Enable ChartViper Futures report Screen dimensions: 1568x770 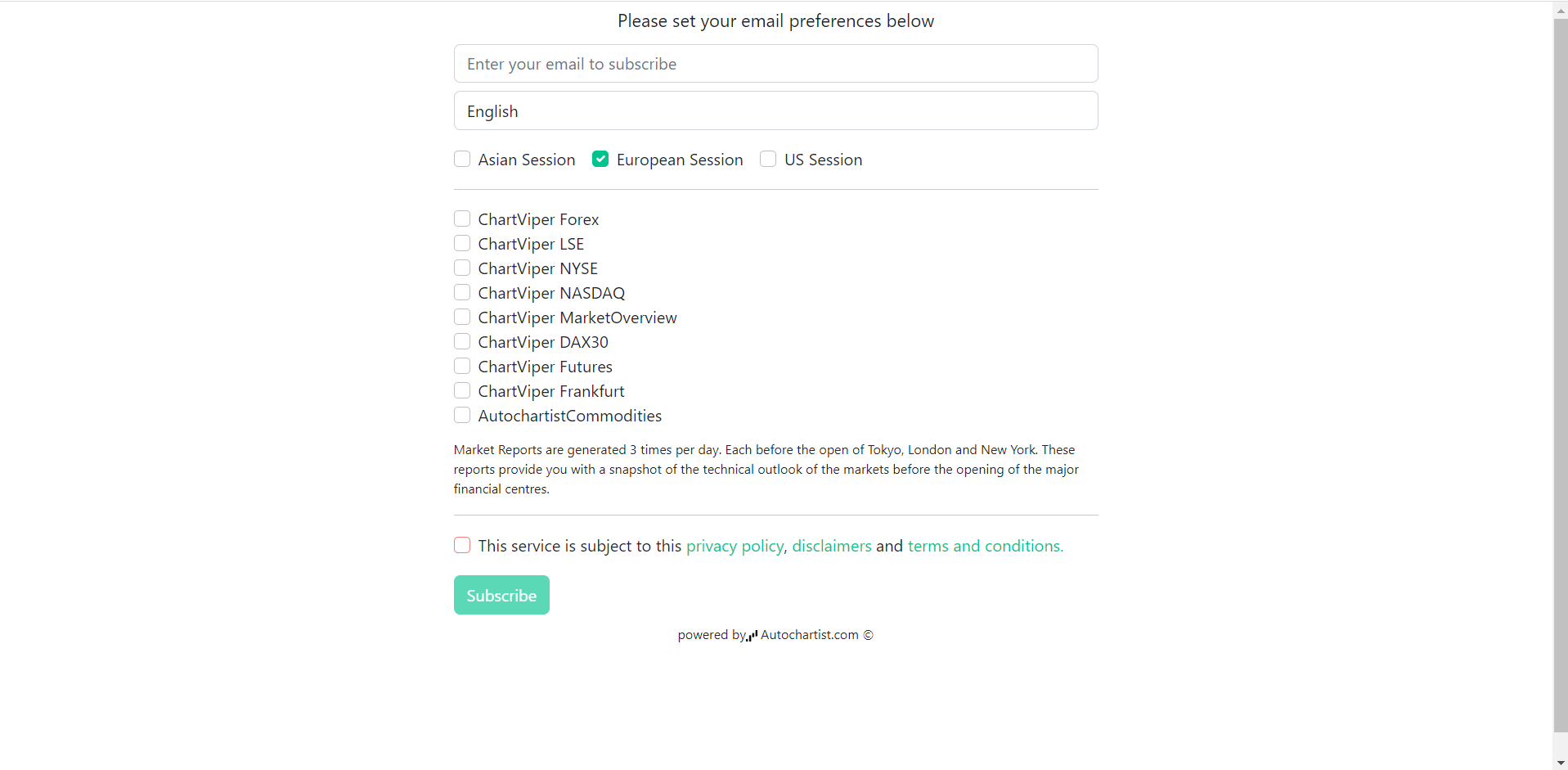coord(462,366)
